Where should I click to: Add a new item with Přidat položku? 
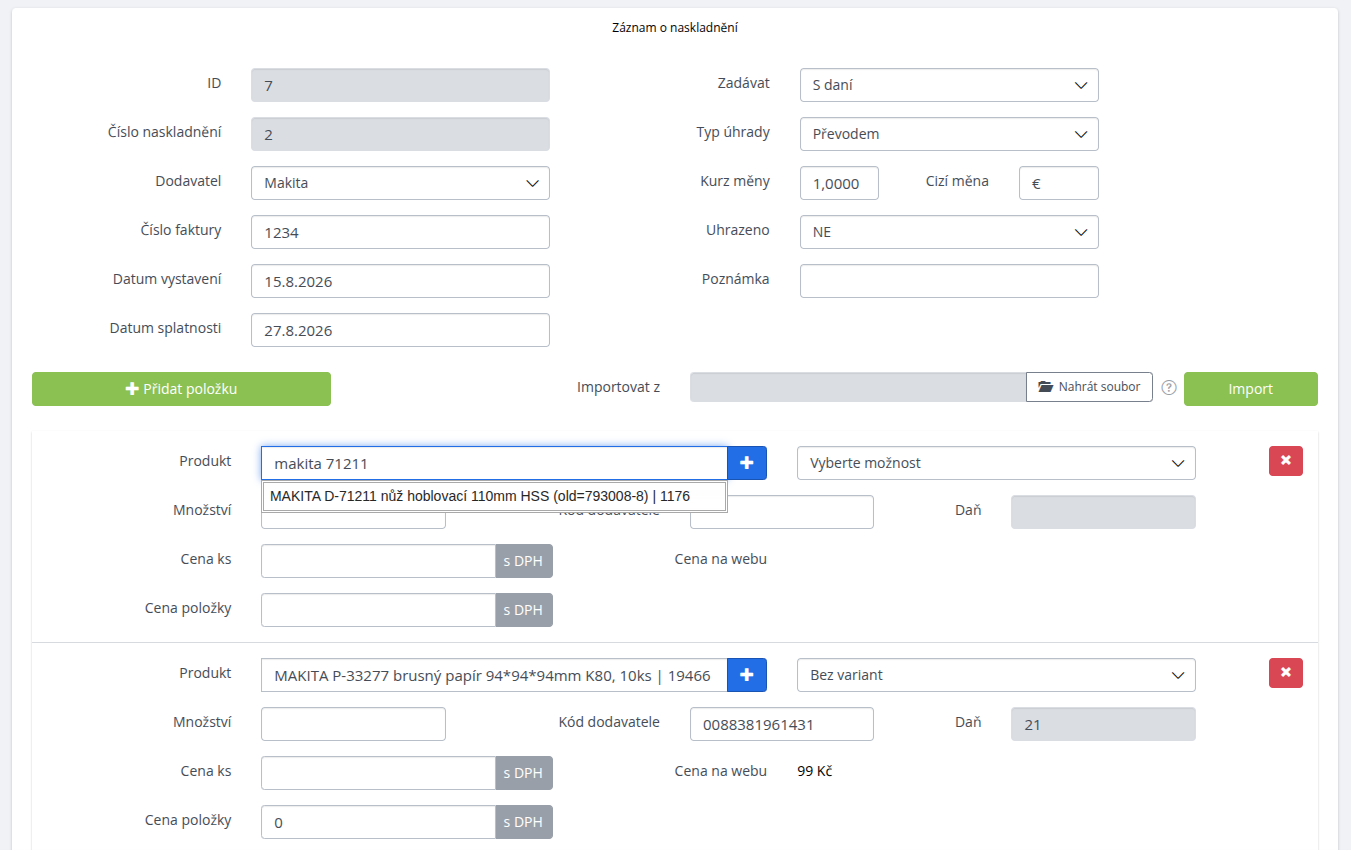[x=181, y=389]
